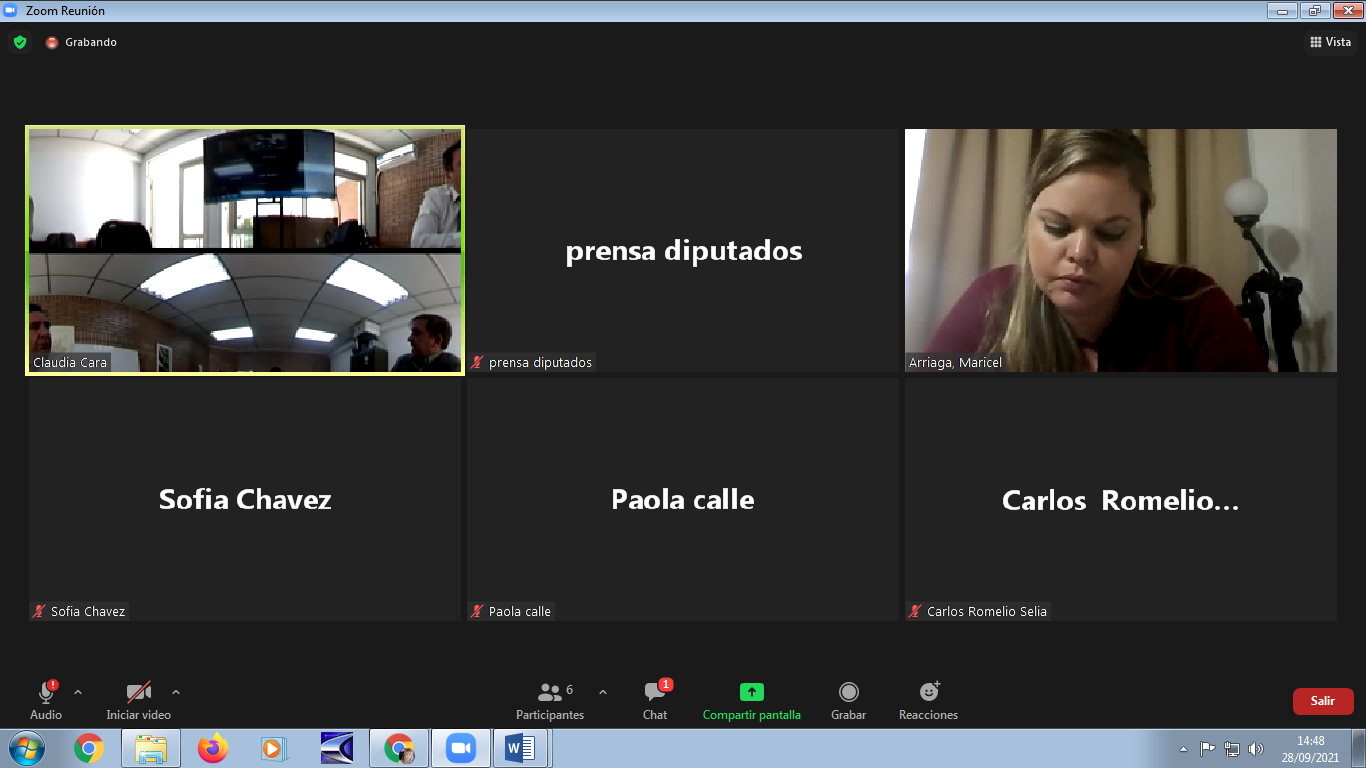
Task: Click the muted mic icon beside Paola calle label
Action: [x=478, y=611]
